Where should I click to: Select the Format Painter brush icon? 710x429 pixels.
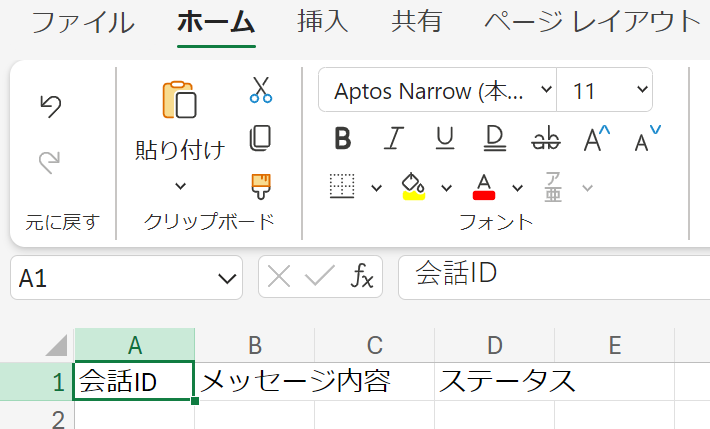pyautogui.click(x=261, y=185)
